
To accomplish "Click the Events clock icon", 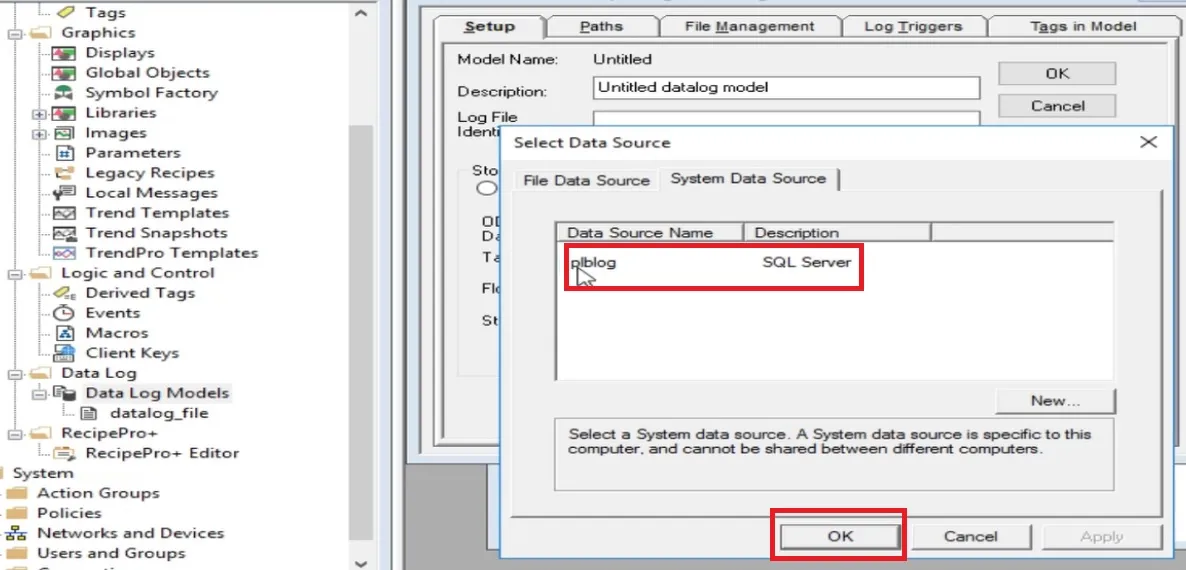I will (65, 313).
